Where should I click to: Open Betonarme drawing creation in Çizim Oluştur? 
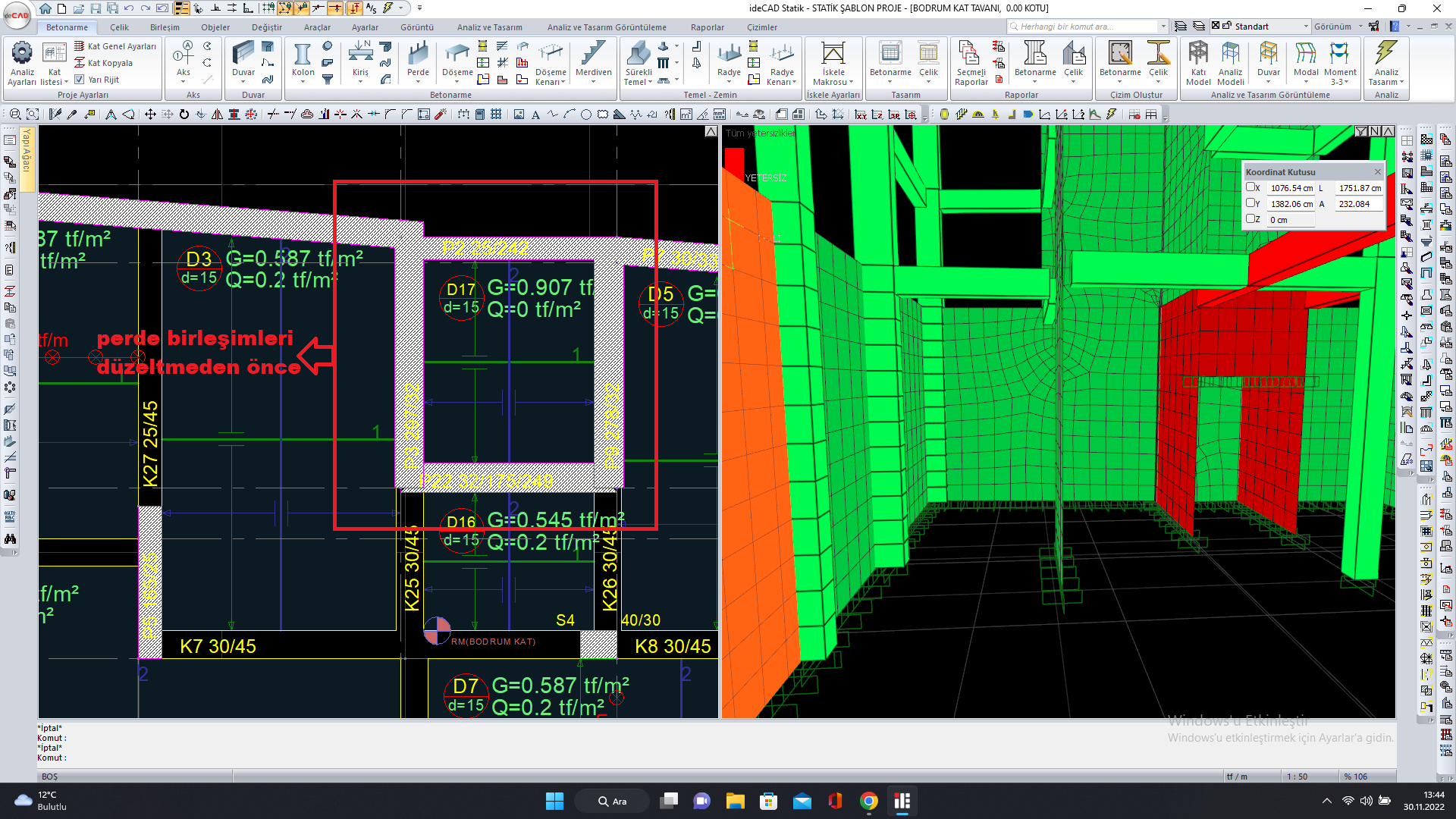[x=1120, y=62]
